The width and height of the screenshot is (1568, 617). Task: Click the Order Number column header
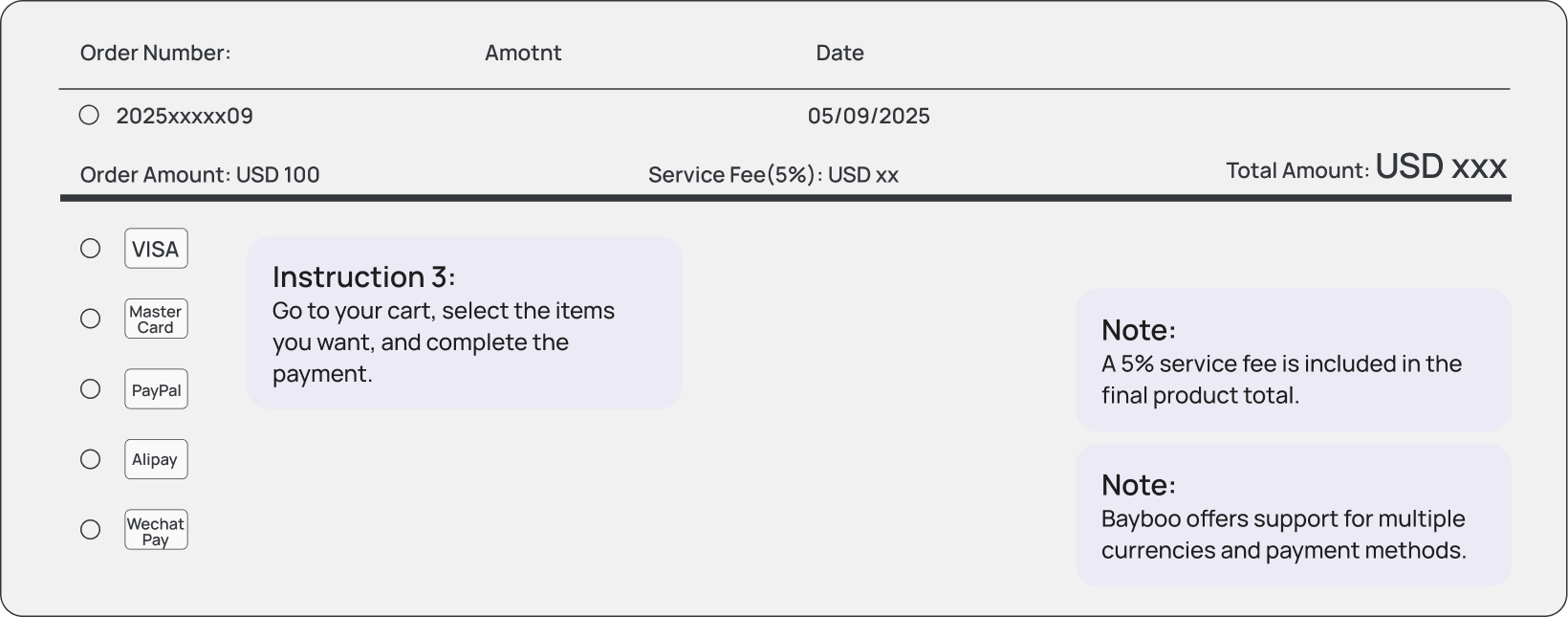(155, 53)
